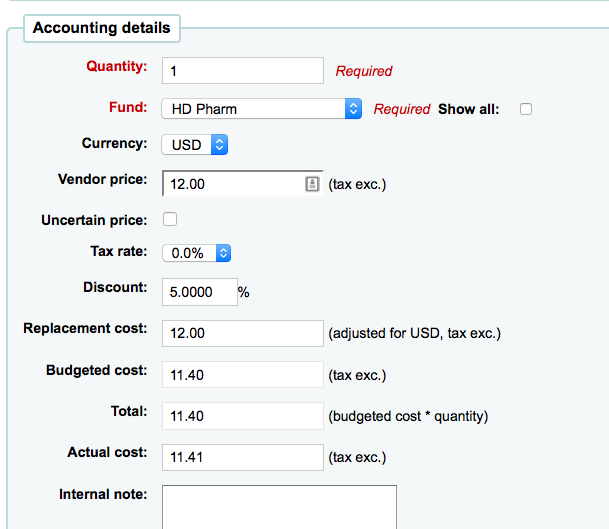The width and height of the screenshot is (609, 529).
Task: Click the red Fund label
Action: pos(128,106)
